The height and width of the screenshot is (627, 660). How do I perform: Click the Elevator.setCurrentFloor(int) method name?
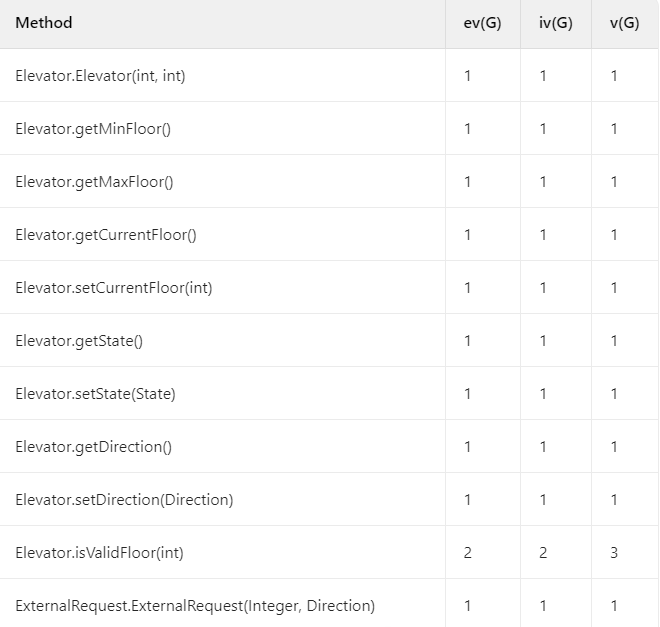(x=114, y=288)
